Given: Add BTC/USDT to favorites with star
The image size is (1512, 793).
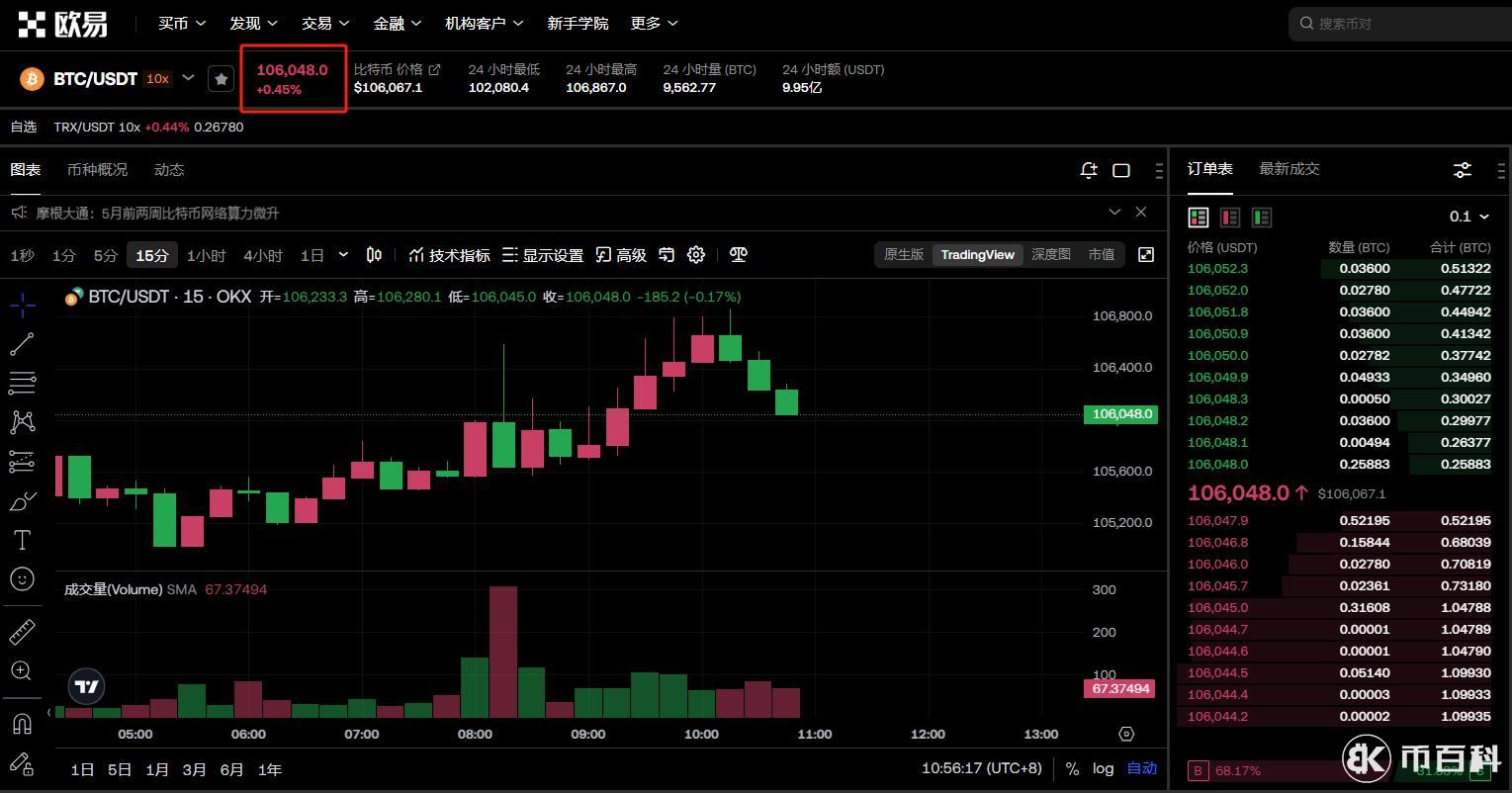Looking at the screenshot, I should tap(222, 79).
